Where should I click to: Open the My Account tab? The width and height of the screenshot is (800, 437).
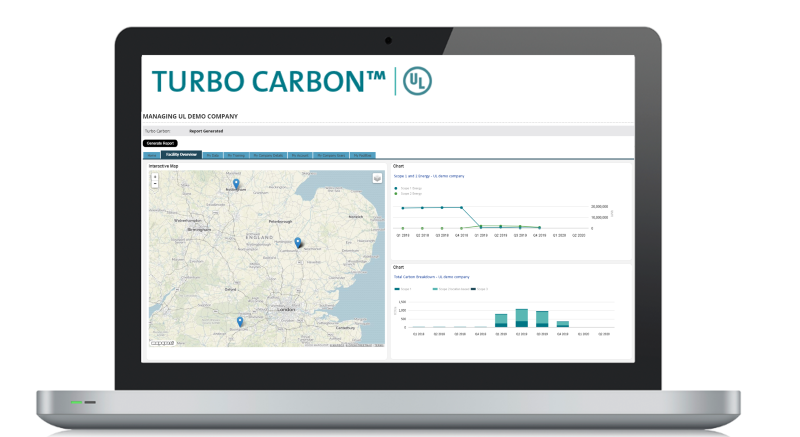click(300, 156)
